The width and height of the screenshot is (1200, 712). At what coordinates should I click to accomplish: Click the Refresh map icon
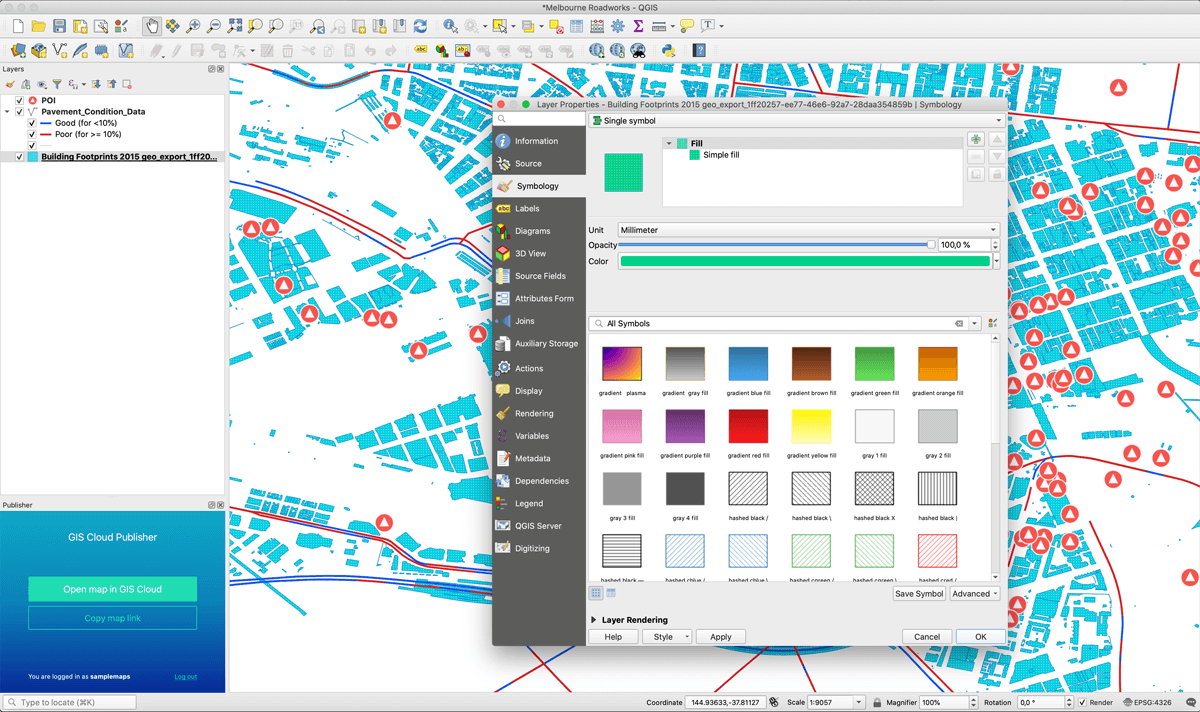(420, 26)
